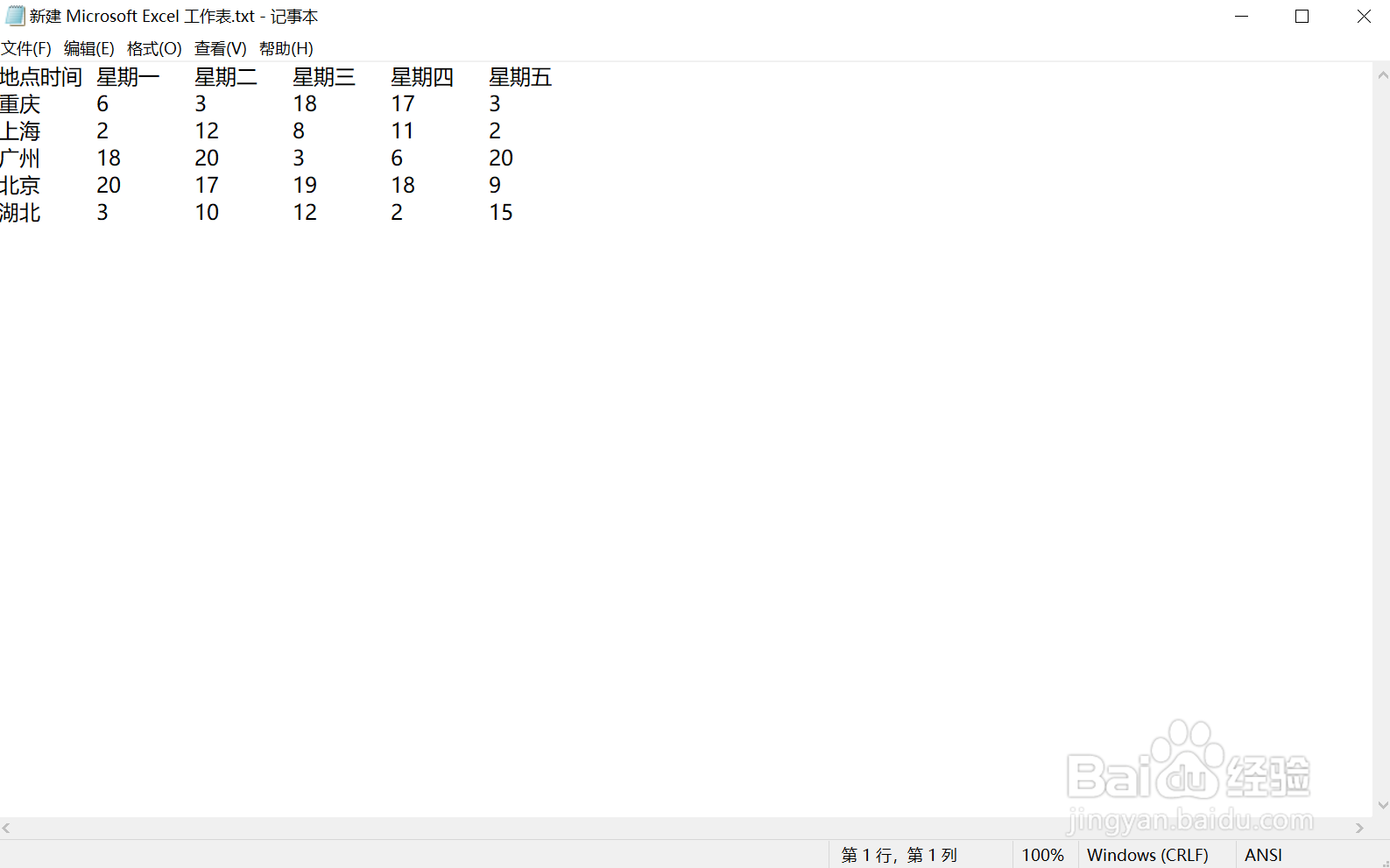Open the 编辑(E) menu
Viewport: 1390px width, 868px height.
click(x=89, y=48)
